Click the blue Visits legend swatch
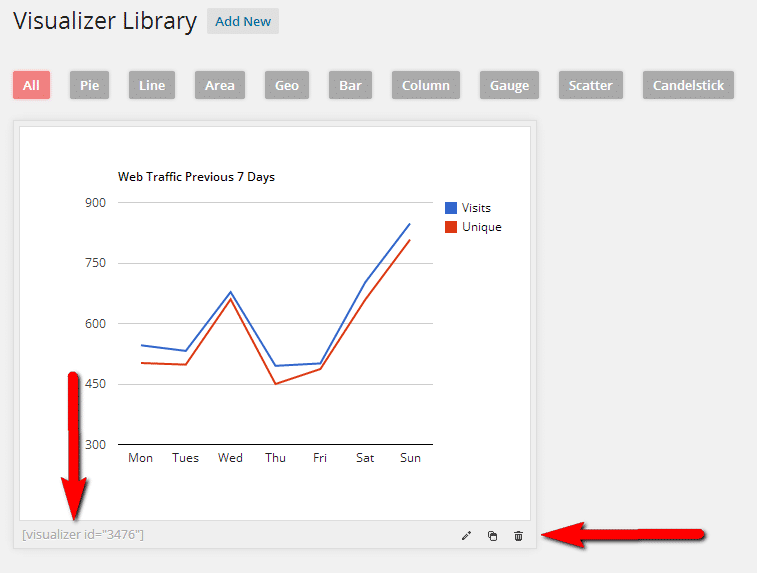 451,208
